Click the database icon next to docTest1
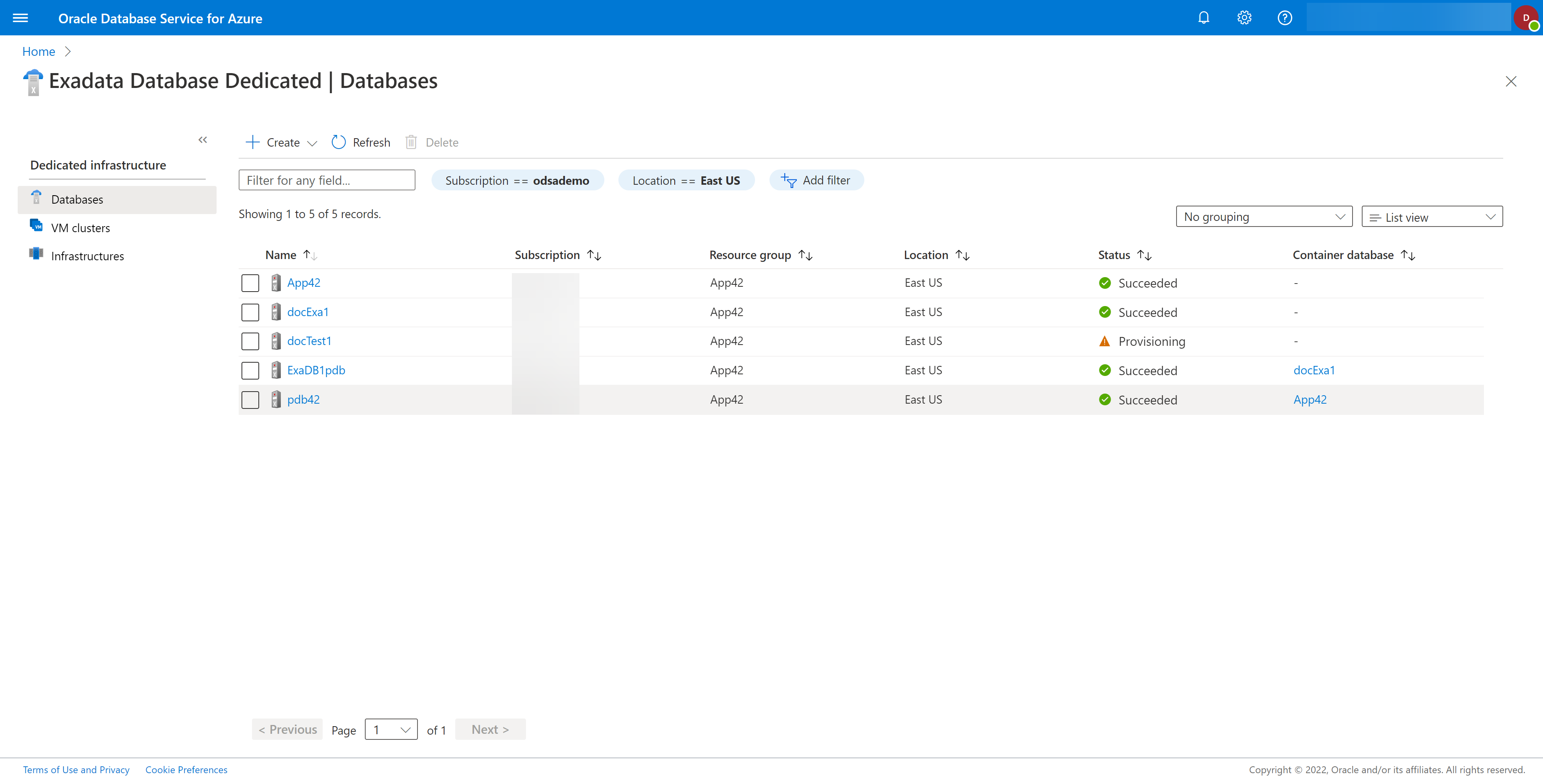The height and width of the screenshot is (784, 1543). (x=276, y=341)
